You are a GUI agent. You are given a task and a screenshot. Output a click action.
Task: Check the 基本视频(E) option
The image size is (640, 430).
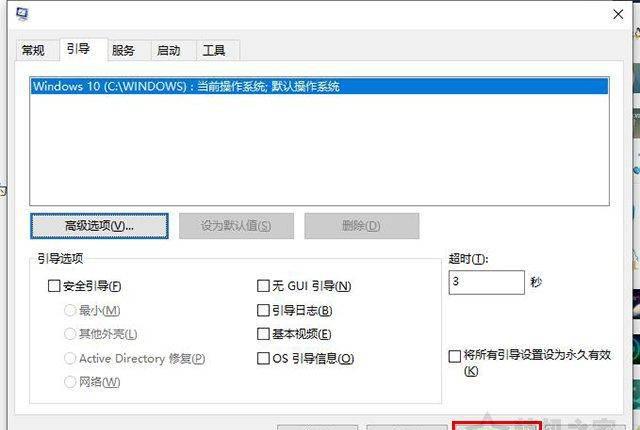pyautogui.click(x=263, y=334)
